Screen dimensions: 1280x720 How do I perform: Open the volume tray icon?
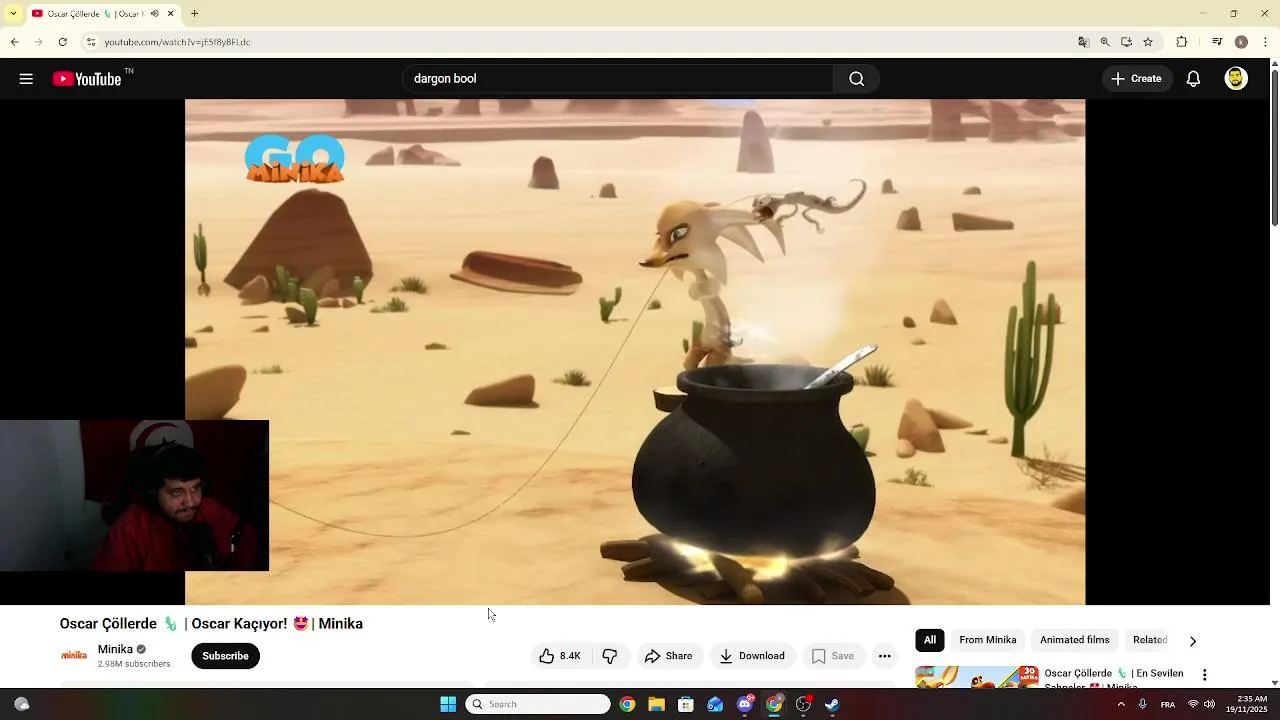[1209, 704]
